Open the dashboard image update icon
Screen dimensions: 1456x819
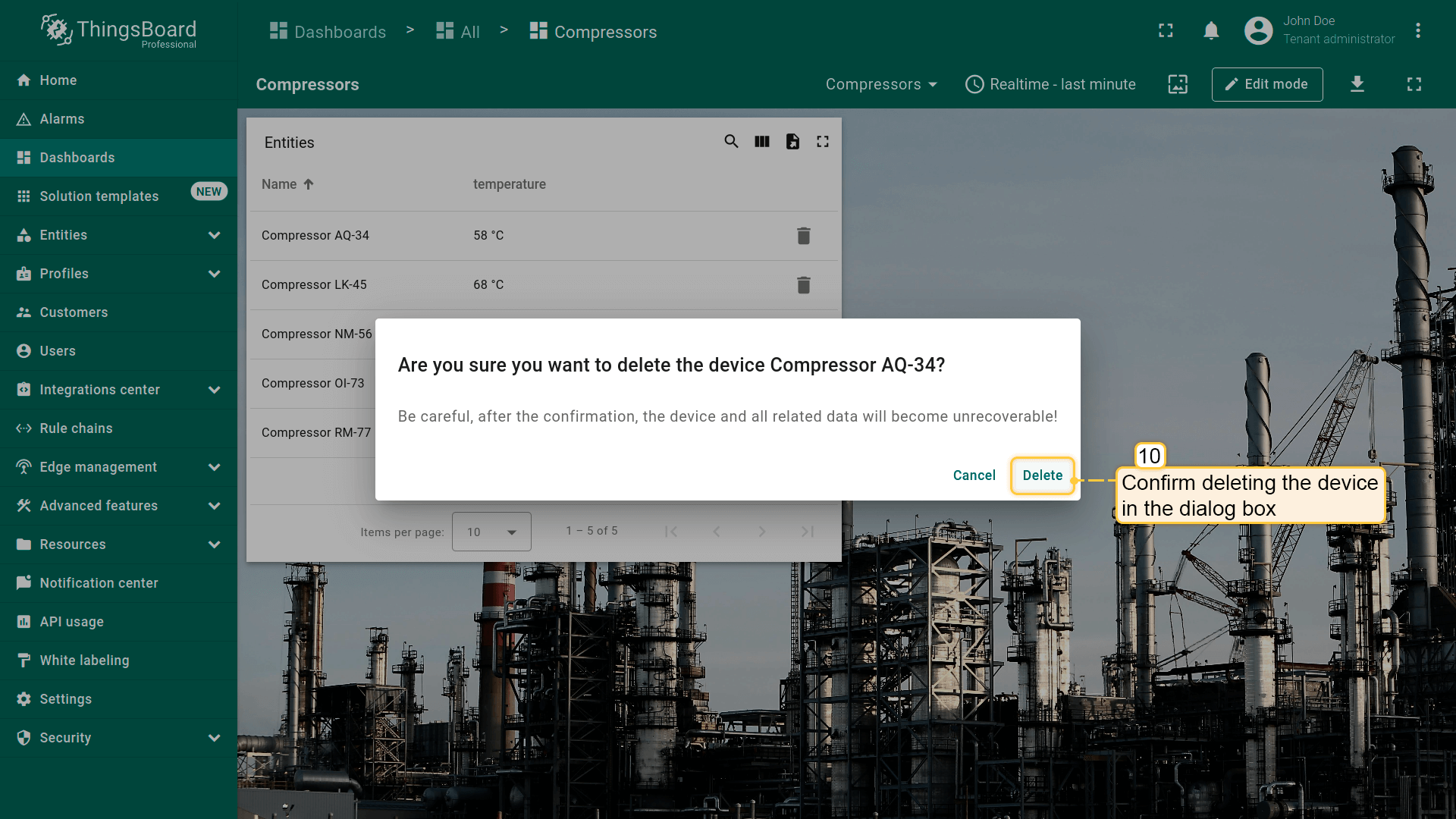[1178, 84]
